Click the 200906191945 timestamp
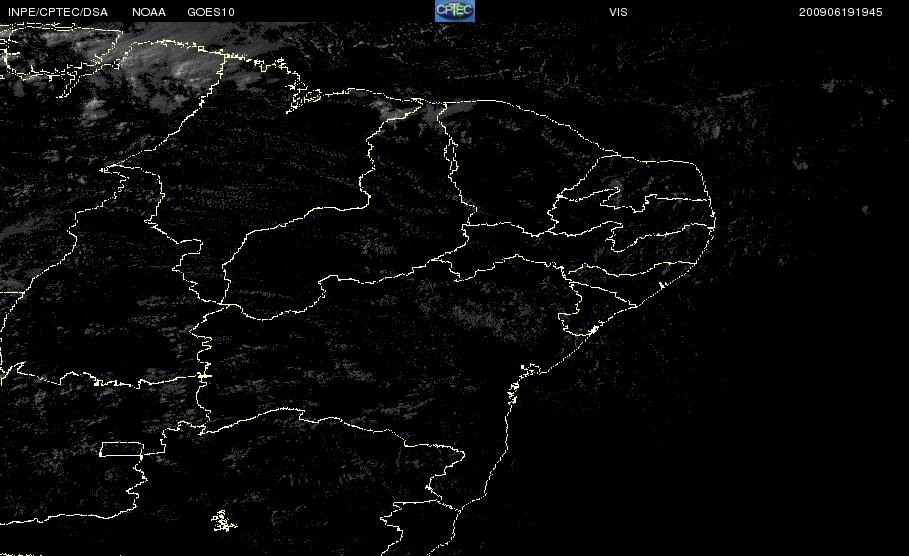 841,12
